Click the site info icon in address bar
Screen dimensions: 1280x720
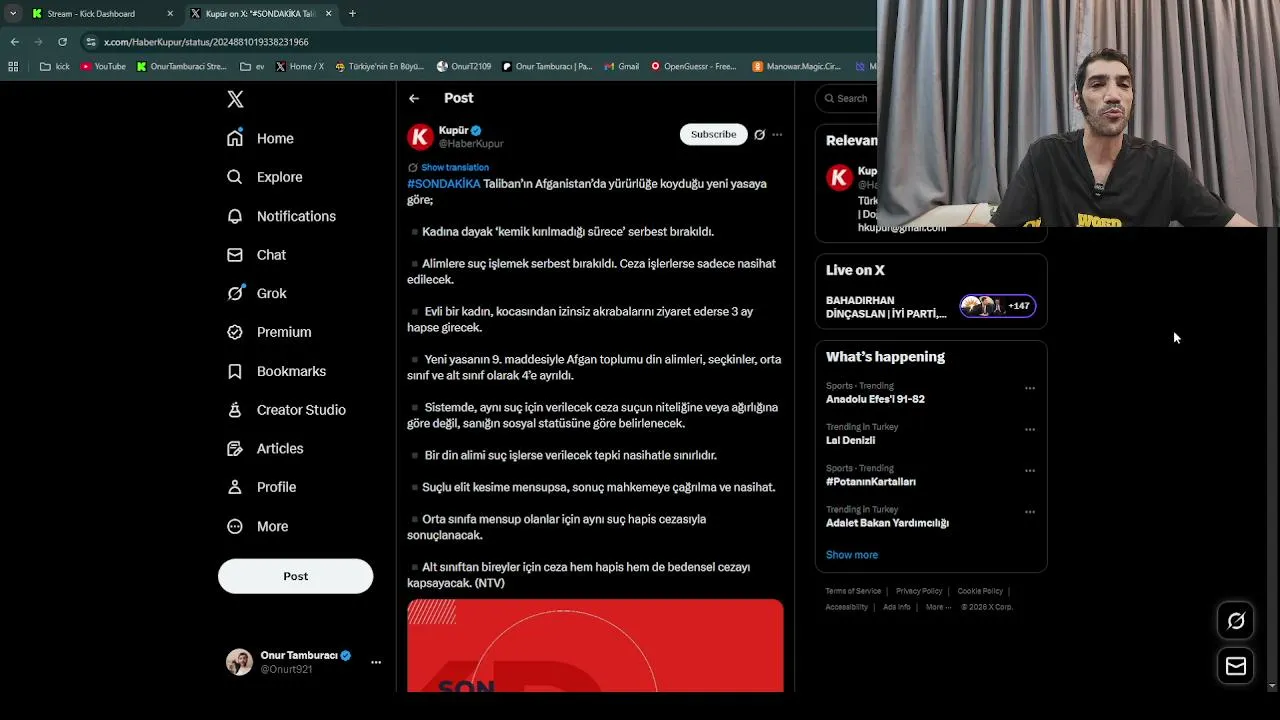(x=91, y=42)
